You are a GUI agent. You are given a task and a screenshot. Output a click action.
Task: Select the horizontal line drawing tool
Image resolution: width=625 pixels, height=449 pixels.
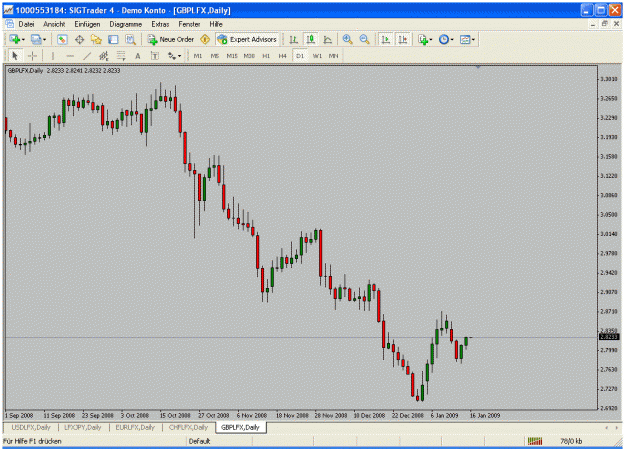(x=70, y=56)
